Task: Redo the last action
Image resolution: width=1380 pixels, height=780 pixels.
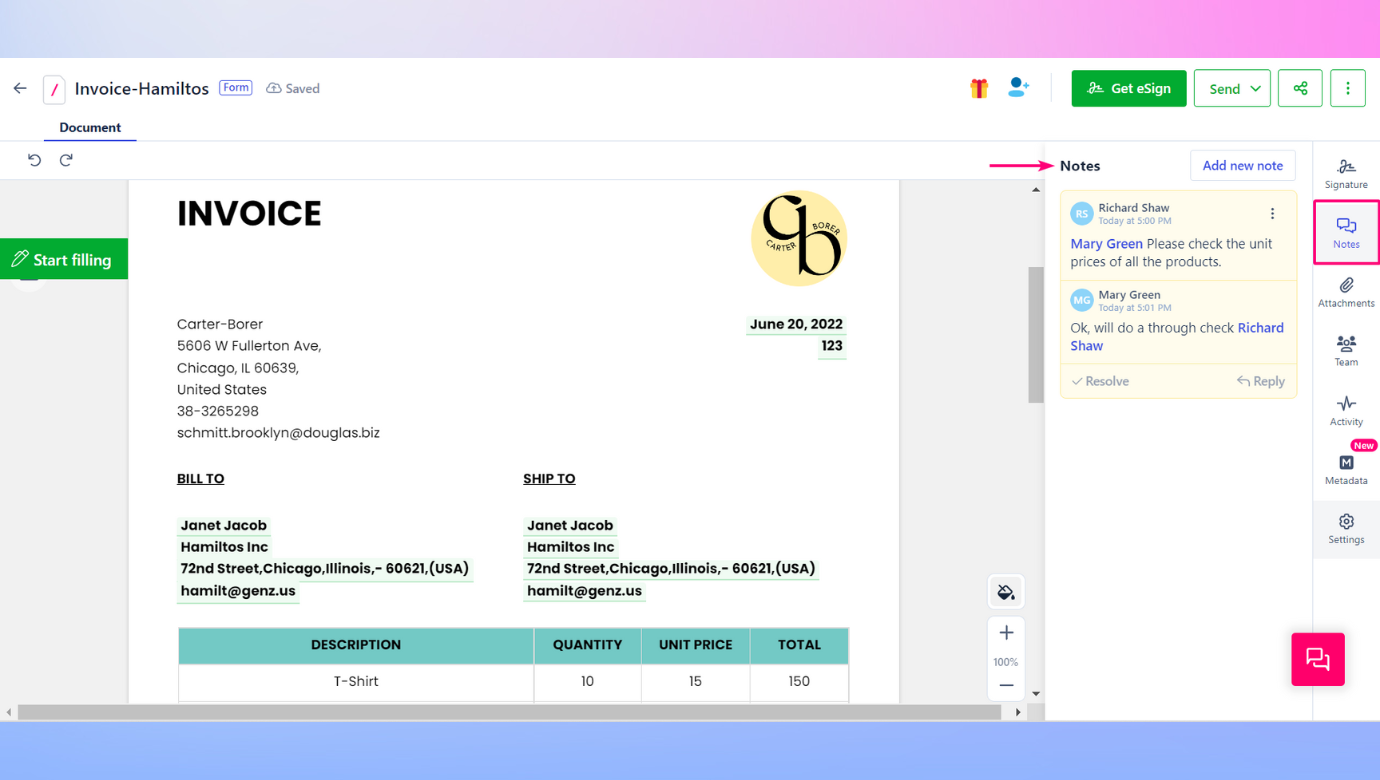Action: (65, 159)
